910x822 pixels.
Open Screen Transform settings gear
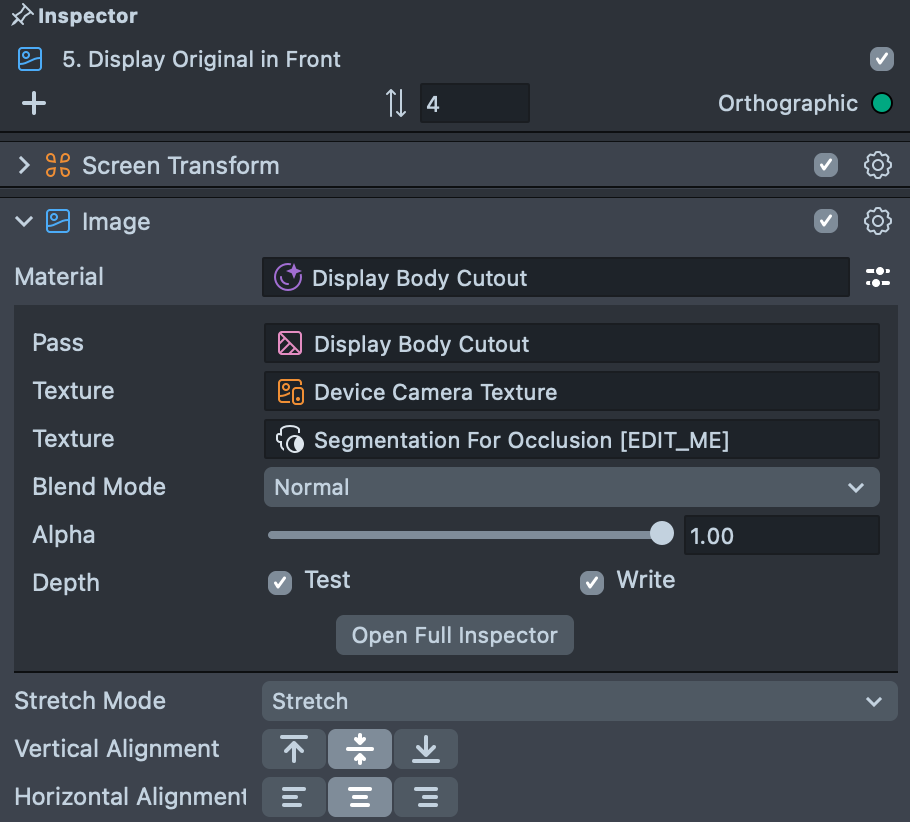[x=877, y=165]
